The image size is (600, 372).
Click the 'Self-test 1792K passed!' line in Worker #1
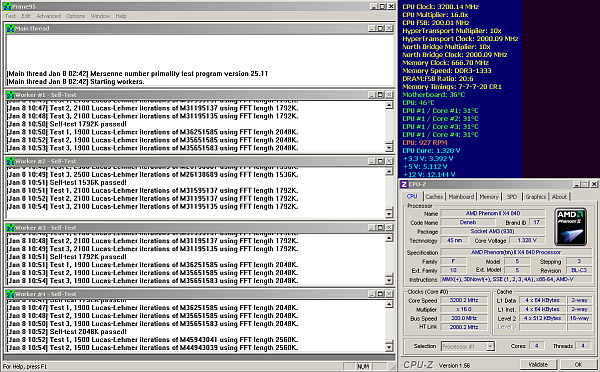(67, 124)
